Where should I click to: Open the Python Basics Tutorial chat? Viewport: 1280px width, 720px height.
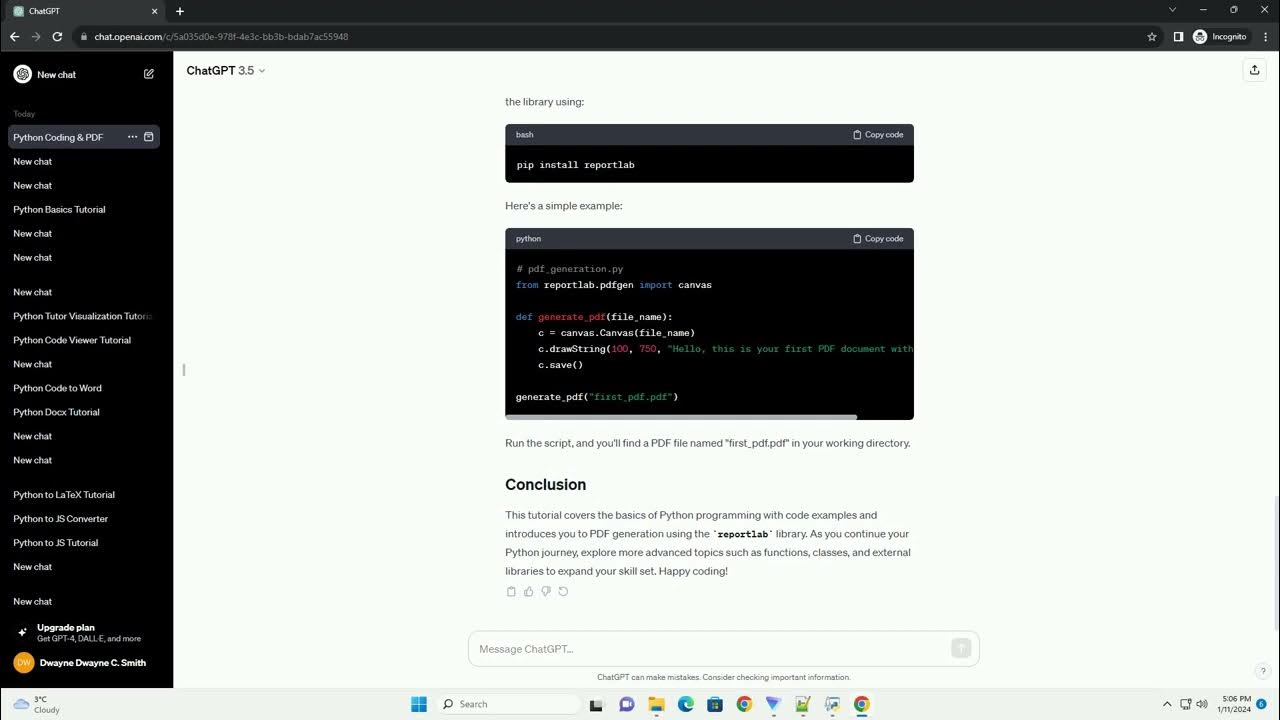click(59, 209)
